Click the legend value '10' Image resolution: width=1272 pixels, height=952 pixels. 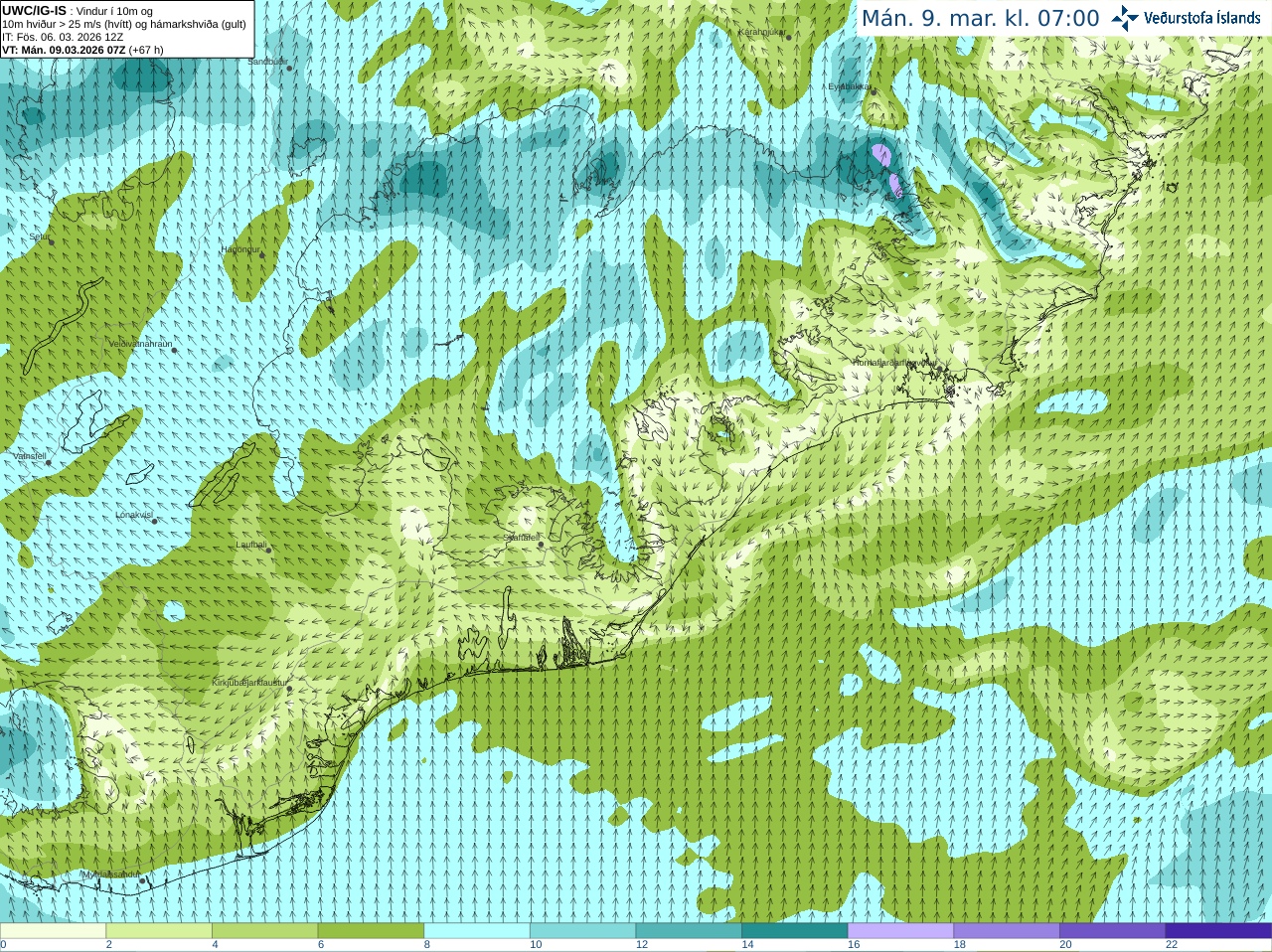536,945
